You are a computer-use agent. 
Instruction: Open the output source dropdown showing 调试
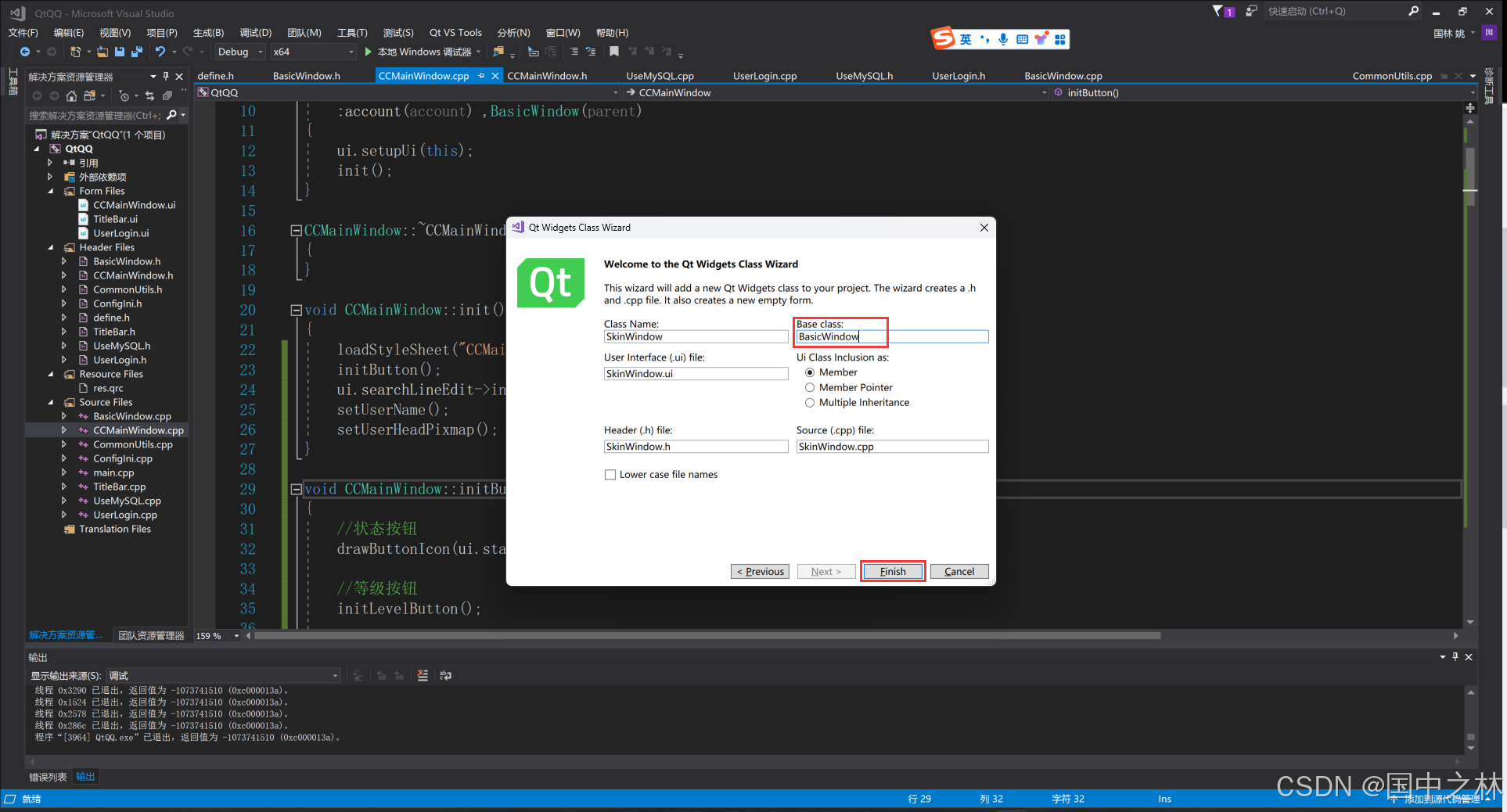[224, 676]
